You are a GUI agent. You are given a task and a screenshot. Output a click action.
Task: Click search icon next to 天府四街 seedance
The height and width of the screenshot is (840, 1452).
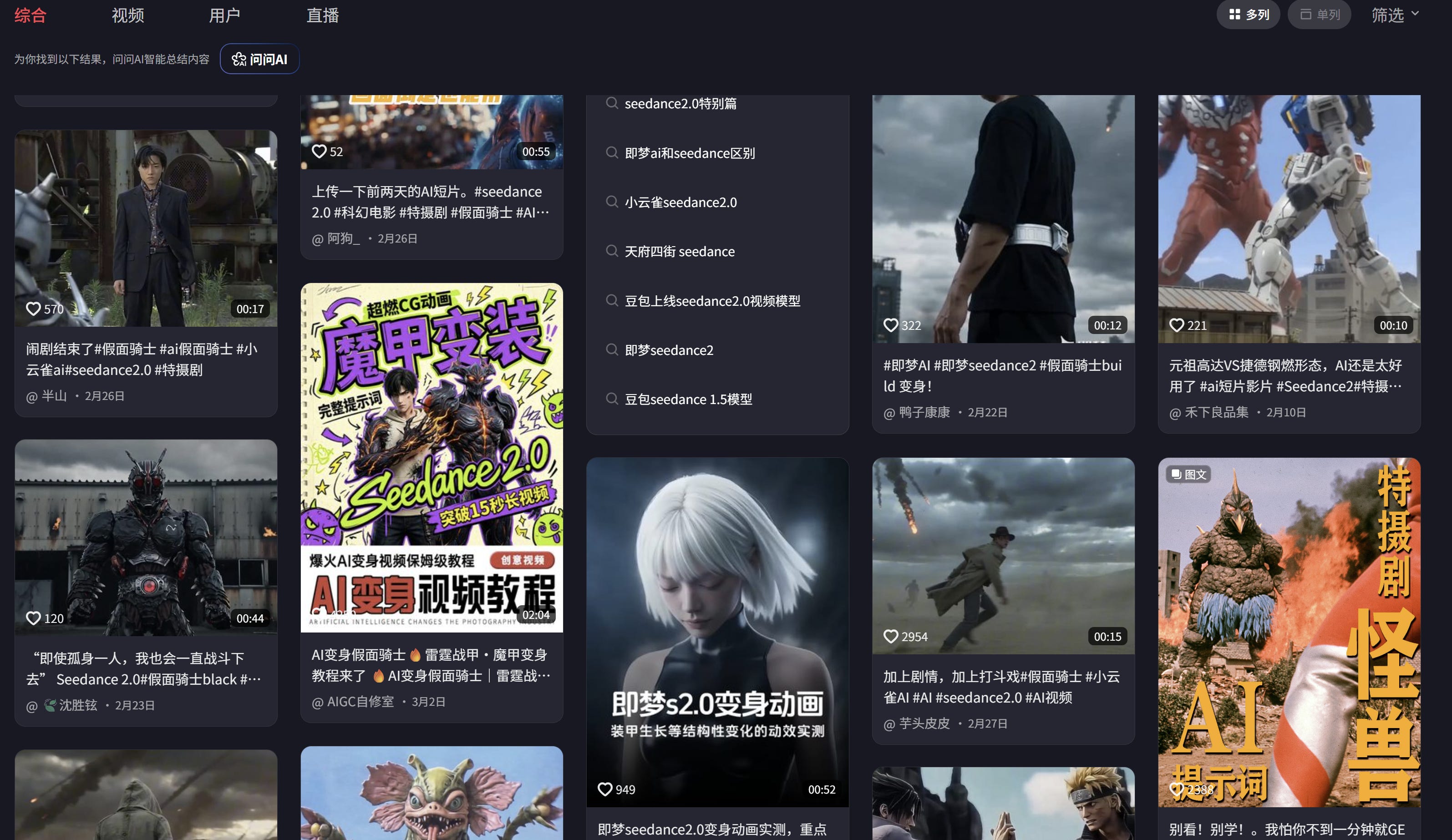tap(612, 251)
